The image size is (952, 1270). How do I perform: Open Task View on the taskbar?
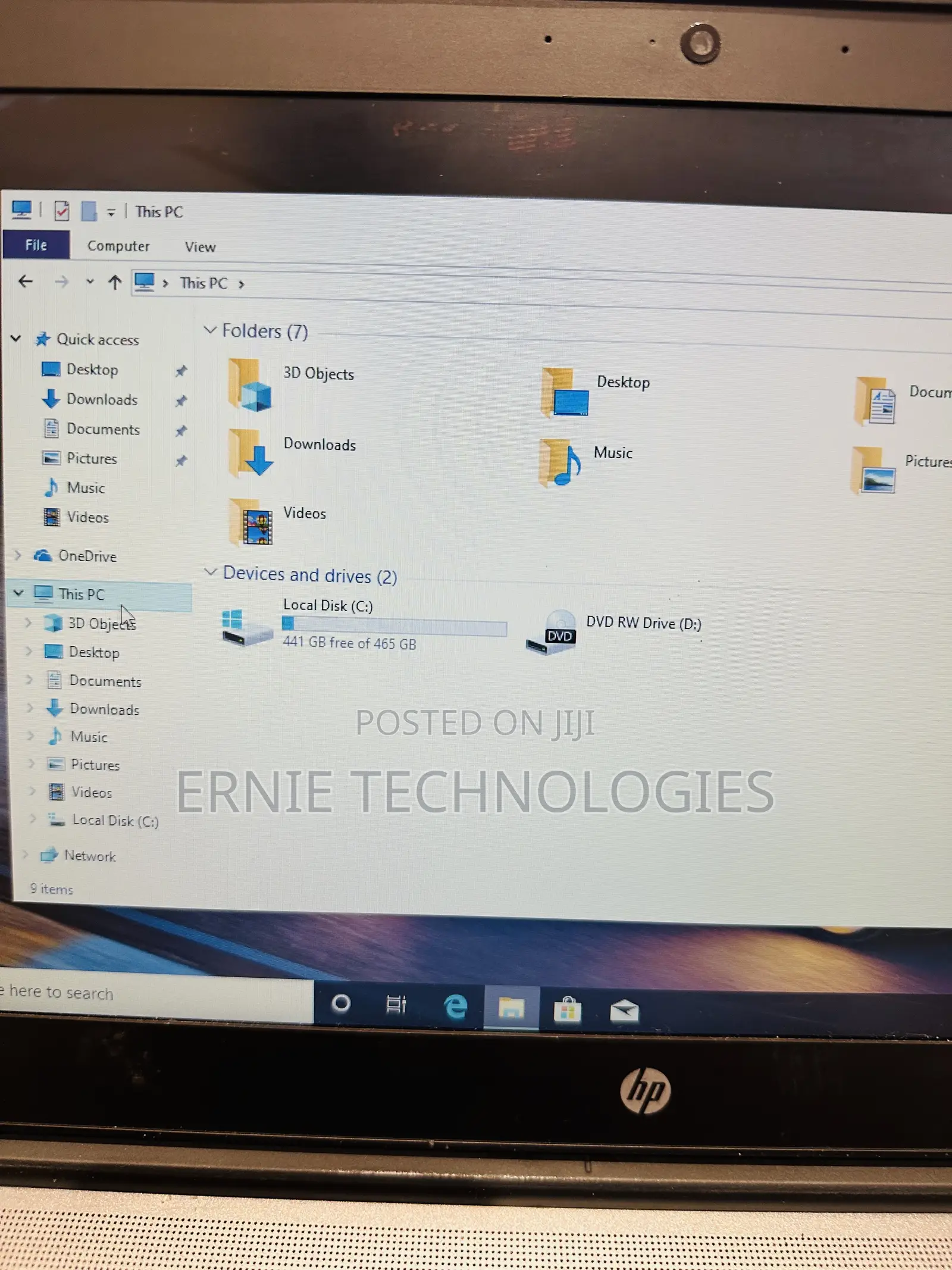coord(396,1005)
